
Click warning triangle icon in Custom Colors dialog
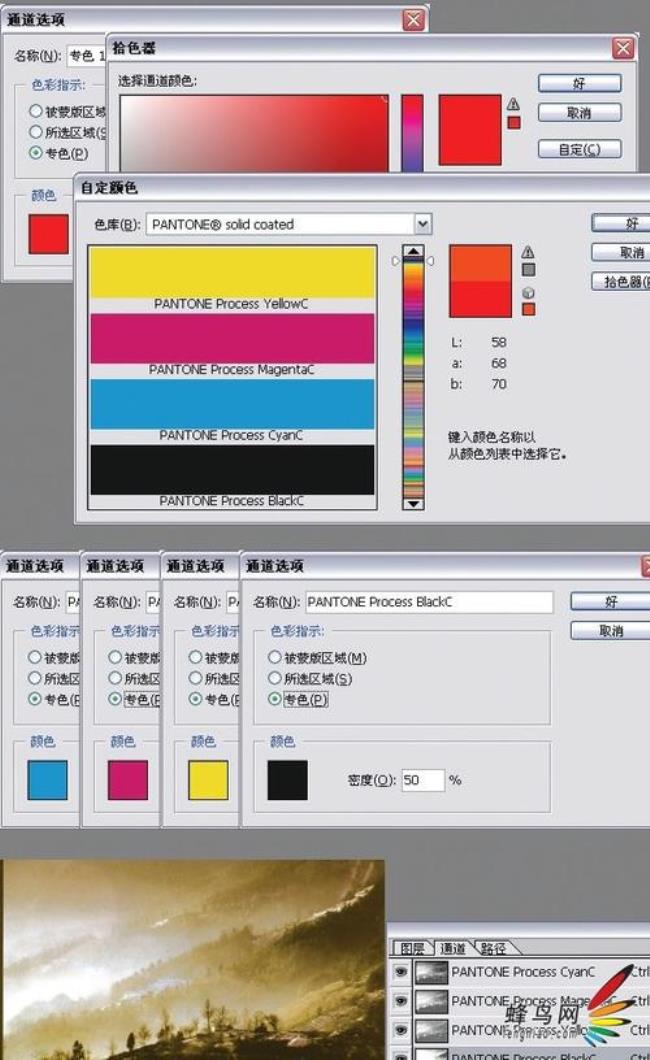click(x=528, y=252)
